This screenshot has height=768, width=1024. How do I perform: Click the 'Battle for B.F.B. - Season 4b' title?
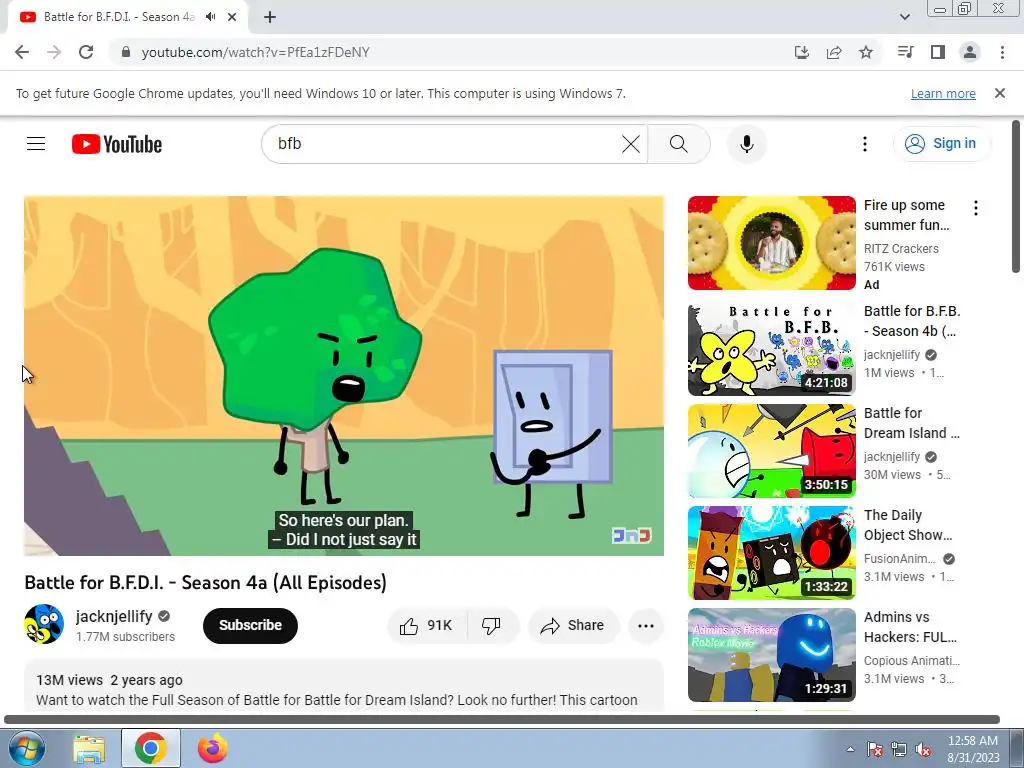pyautogui.click(x=912, y=321)
